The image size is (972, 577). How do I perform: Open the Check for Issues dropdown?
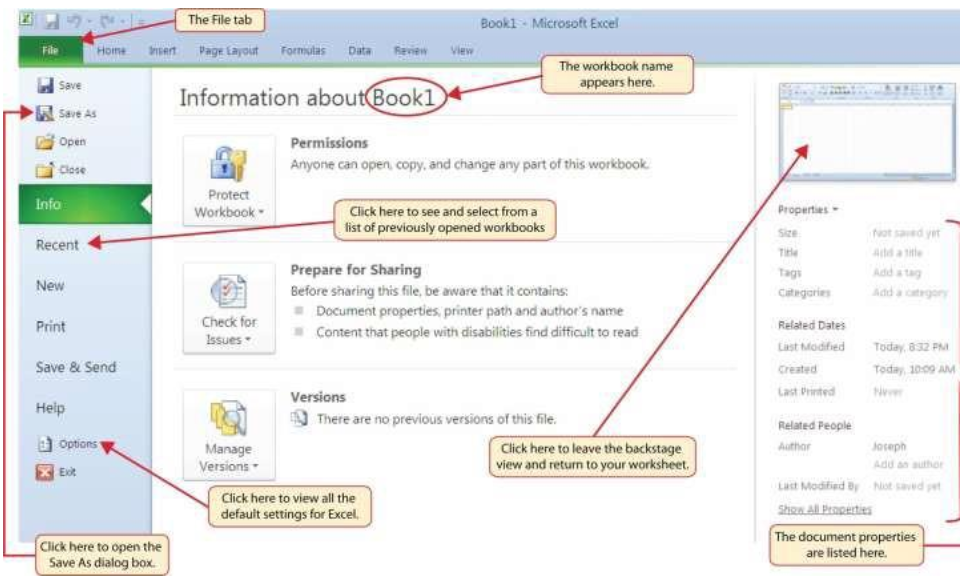pyautogui.click(x=229, y=307)
